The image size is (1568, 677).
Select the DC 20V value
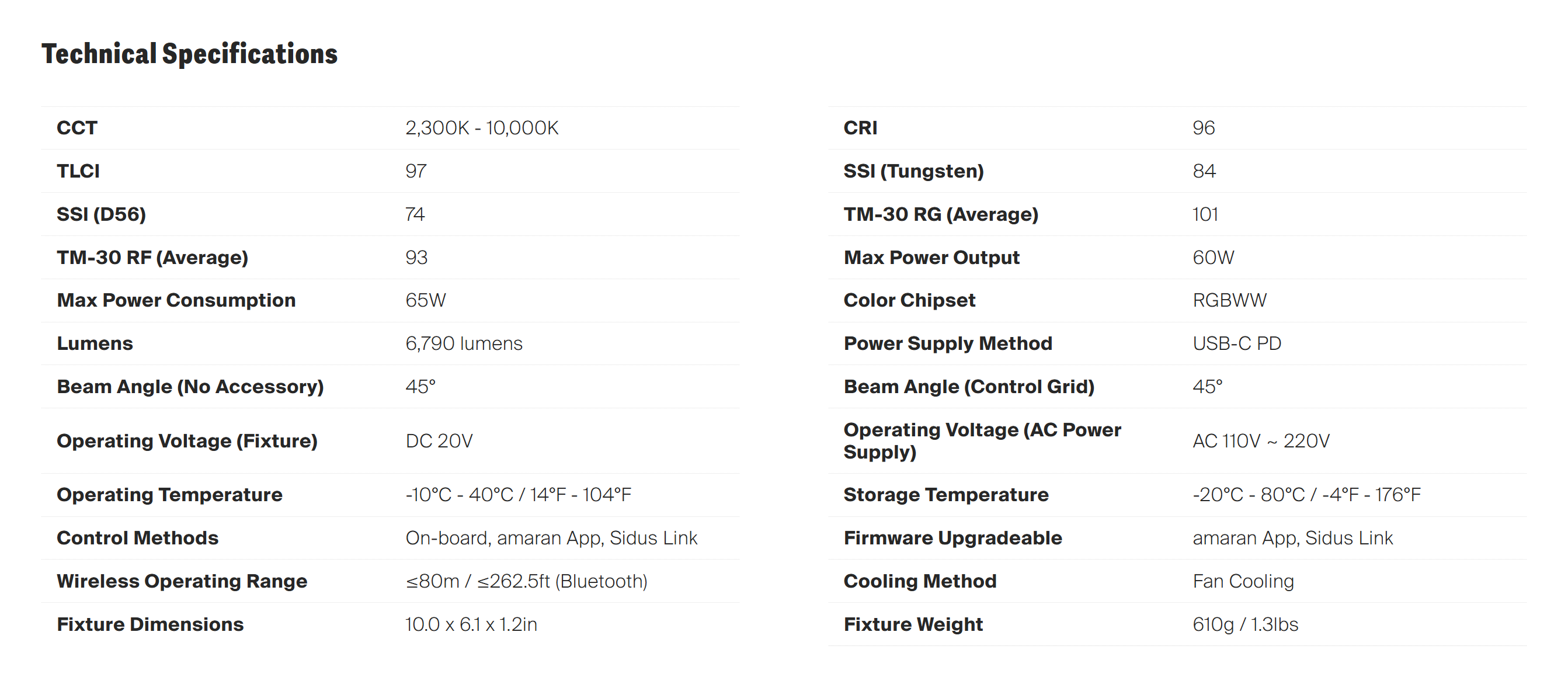[439, 441]
